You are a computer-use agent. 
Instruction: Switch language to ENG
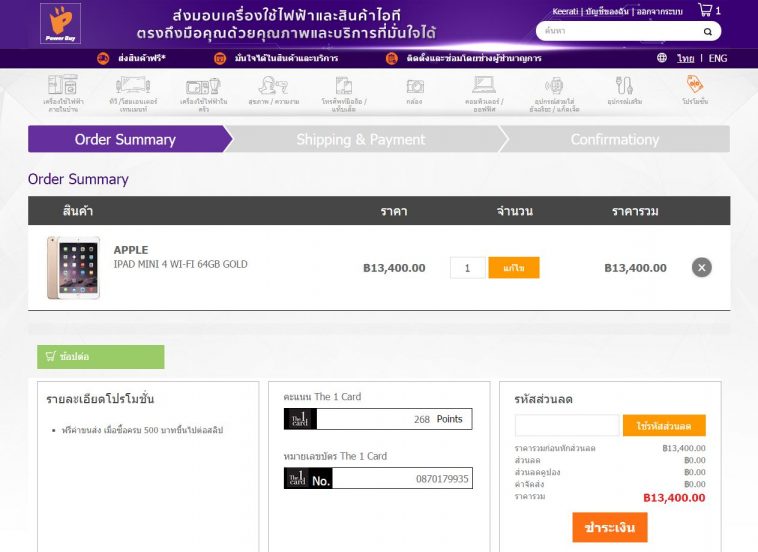pyautogui.click(x=718, y=58)
